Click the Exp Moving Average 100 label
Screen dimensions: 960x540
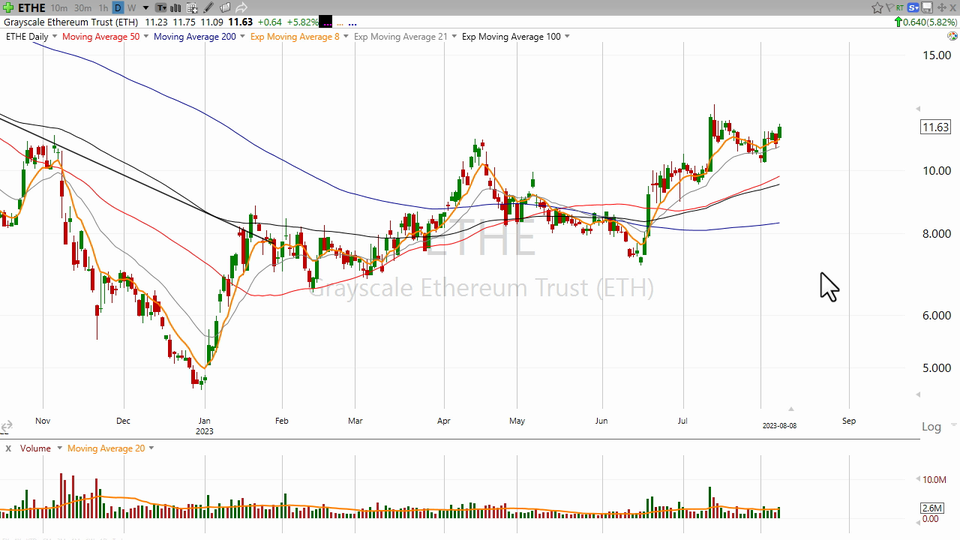(511, 37)
